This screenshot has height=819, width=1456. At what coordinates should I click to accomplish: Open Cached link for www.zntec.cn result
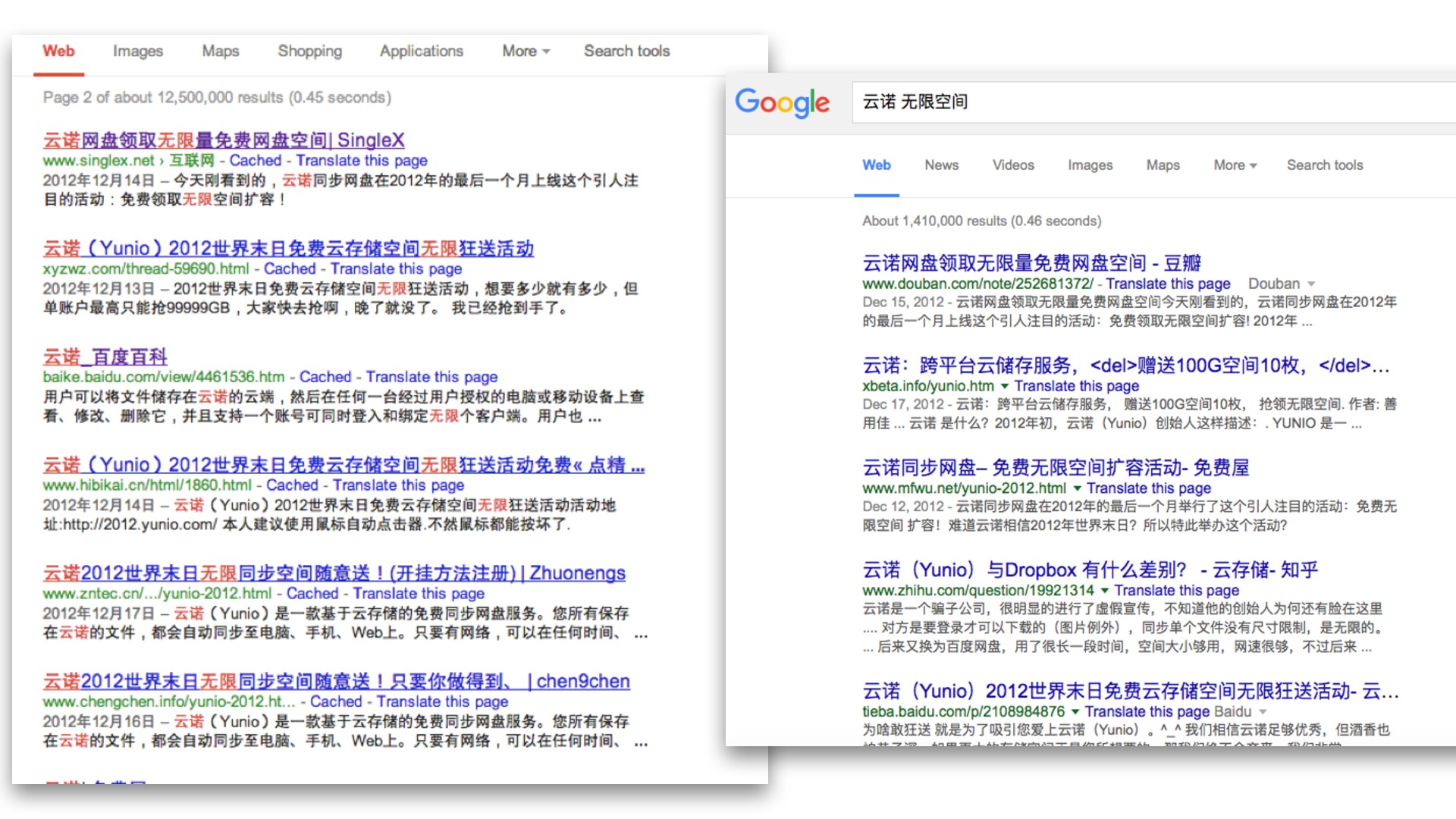pyautogui.click(x=312, y=593)
